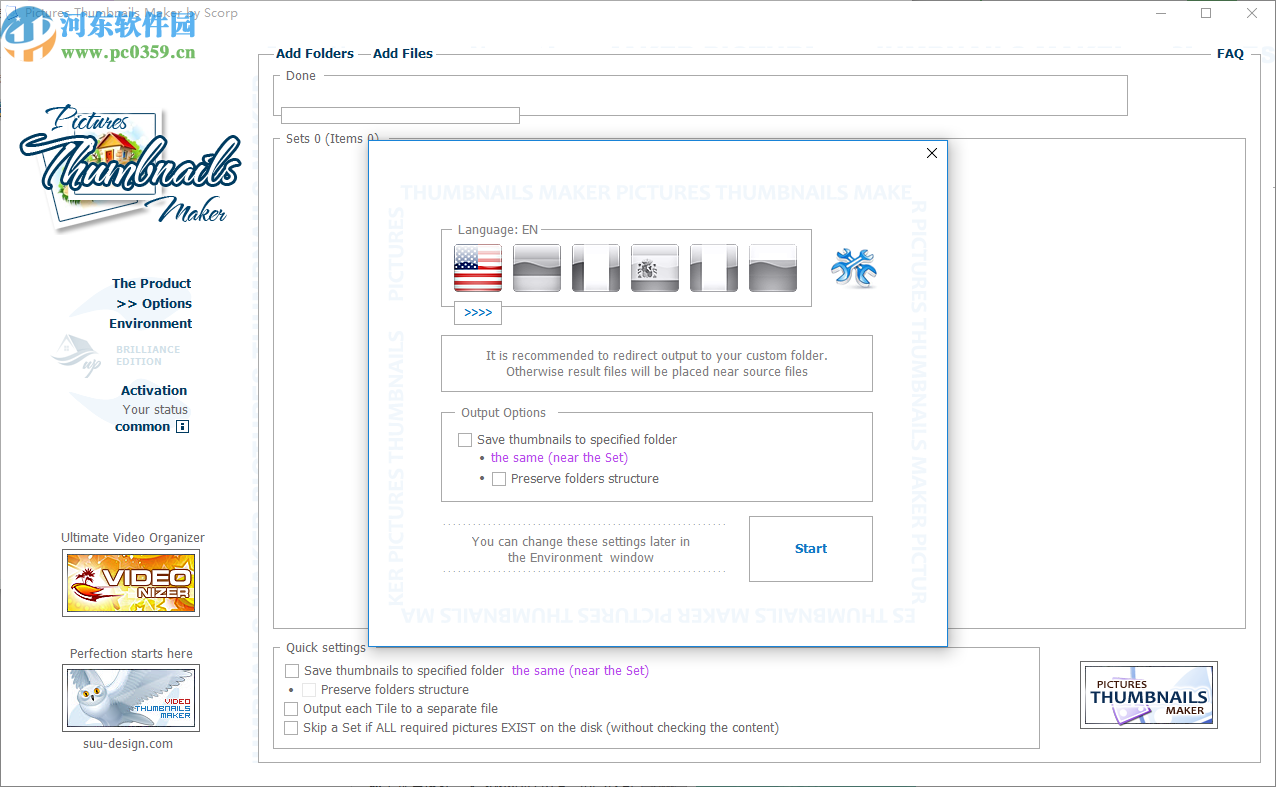Open the FAQ link
Image resolution: width=1276 pixels, height=787 pixels.
click(x=1230, y=54)
